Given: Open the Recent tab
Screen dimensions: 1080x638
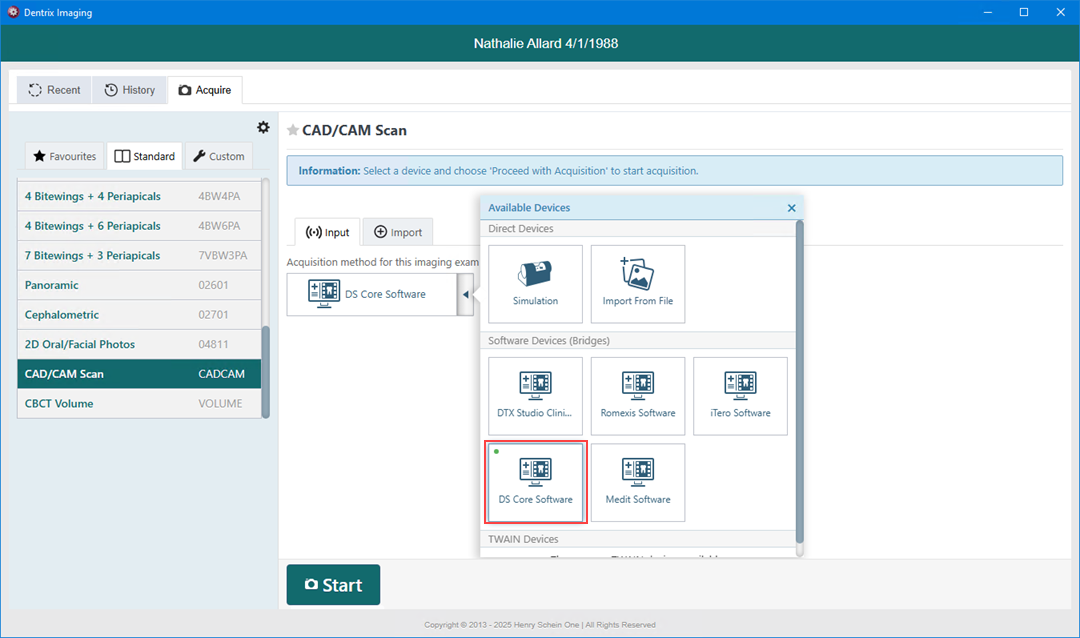Looking at the screenshot, I should tap(54, 90).
